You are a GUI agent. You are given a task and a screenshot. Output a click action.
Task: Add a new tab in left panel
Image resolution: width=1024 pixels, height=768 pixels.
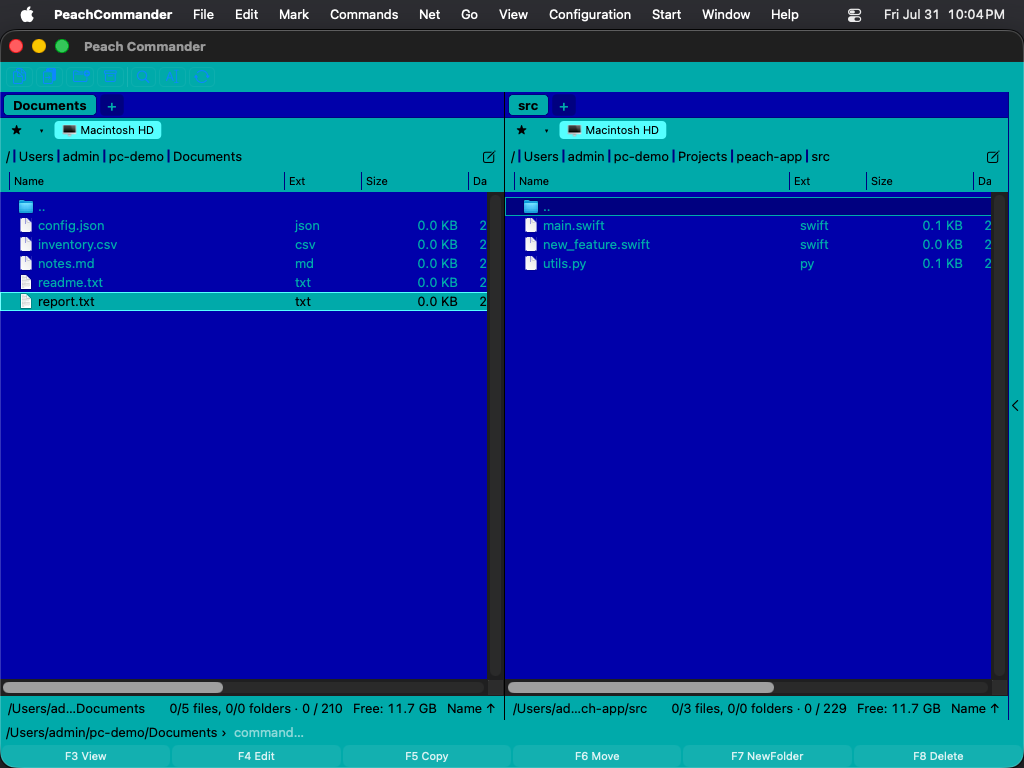tap(112, 106)
